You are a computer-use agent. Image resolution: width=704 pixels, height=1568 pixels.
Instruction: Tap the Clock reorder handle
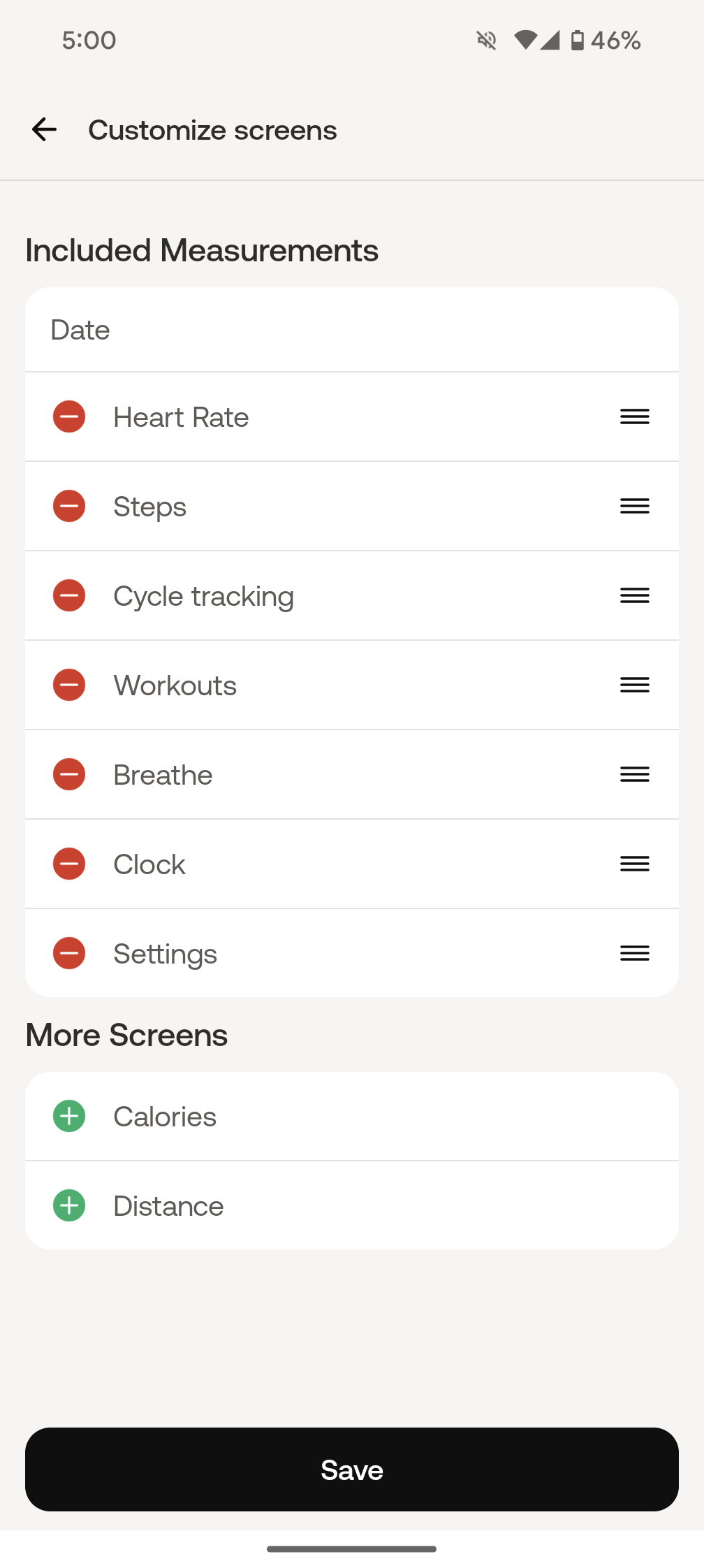click(634, 864)
